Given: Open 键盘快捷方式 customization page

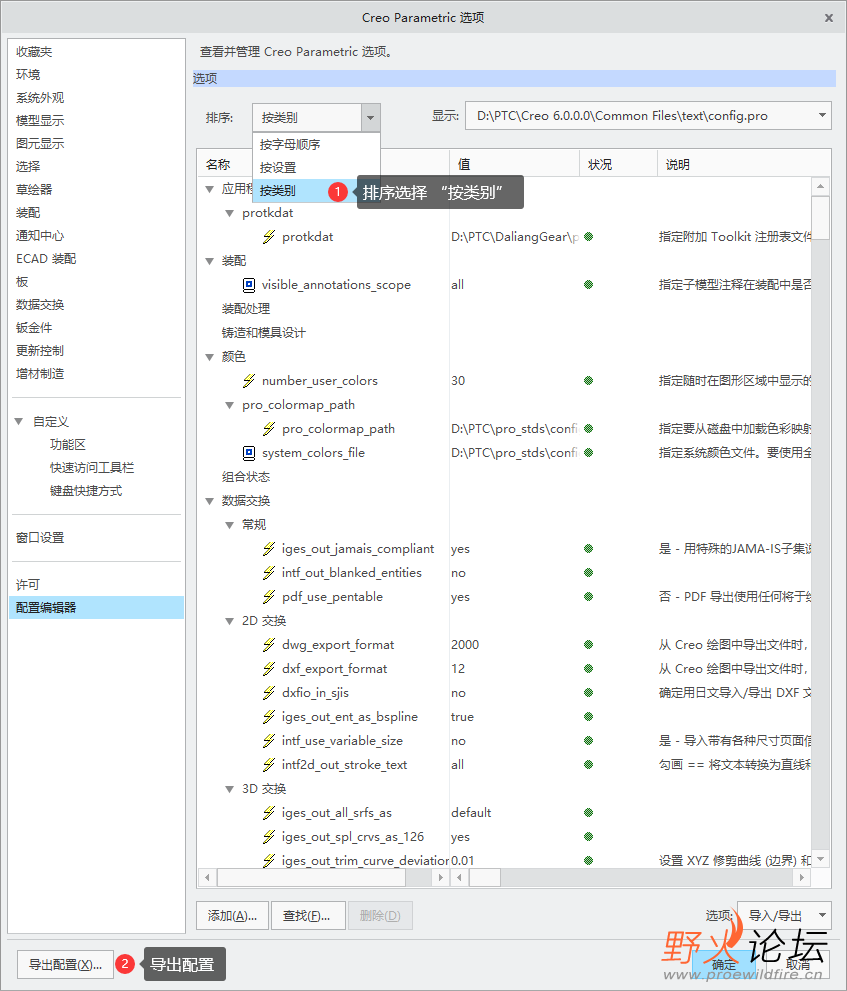Looking at the screenshot, I should pyautogui.click(x=86, y=490).
